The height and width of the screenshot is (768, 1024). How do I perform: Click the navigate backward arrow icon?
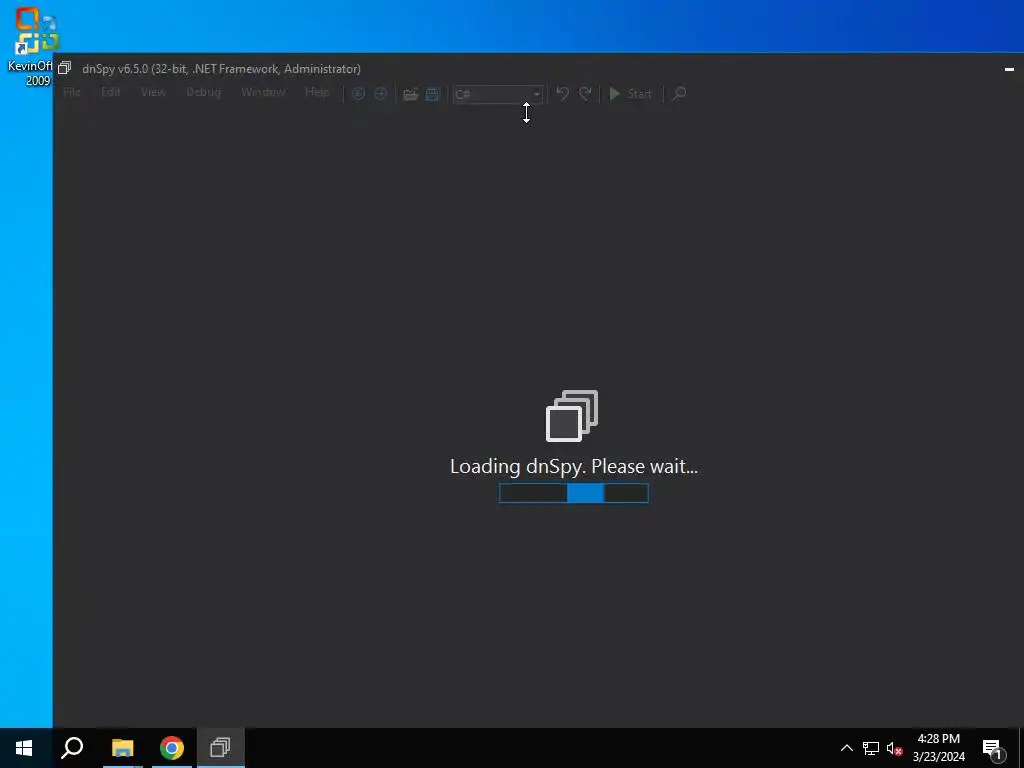pyautogui.click(x=358, y=94)
